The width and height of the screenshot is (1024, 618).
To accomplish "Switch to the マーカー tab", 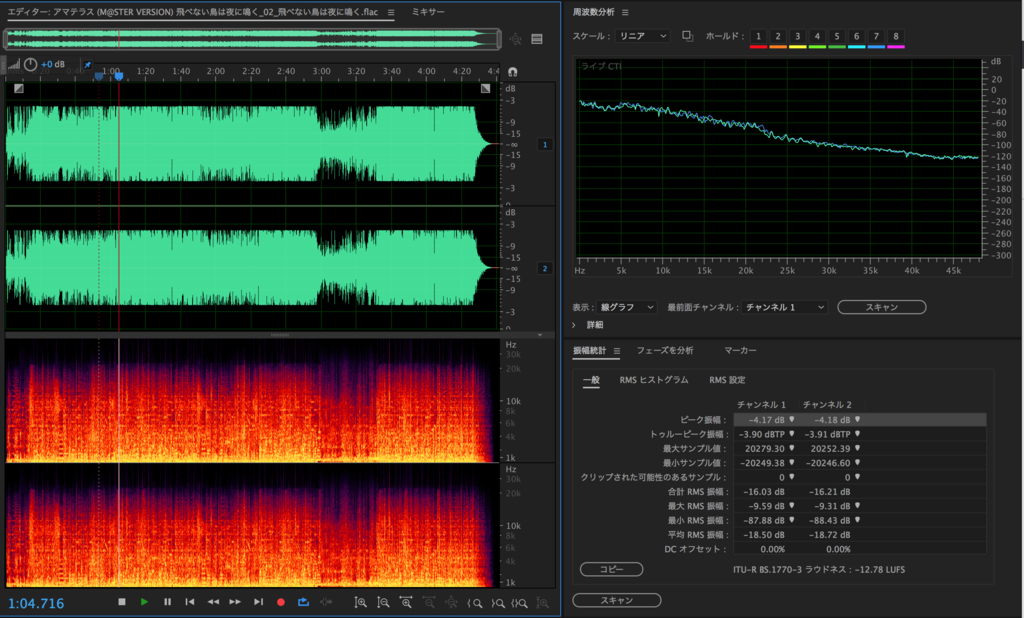I will [740, 350].
